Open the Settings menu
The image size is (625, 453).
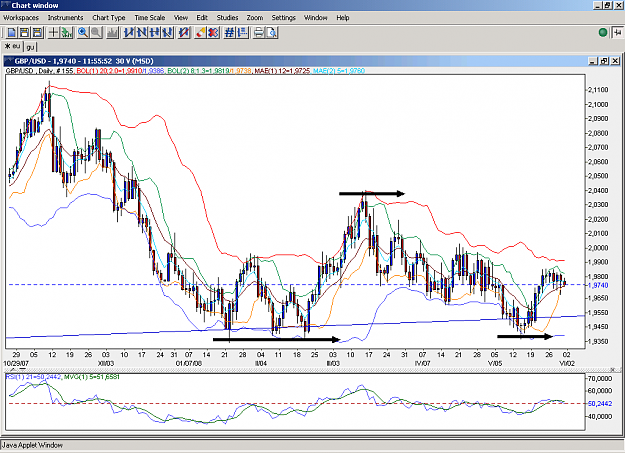coord(283,18)
